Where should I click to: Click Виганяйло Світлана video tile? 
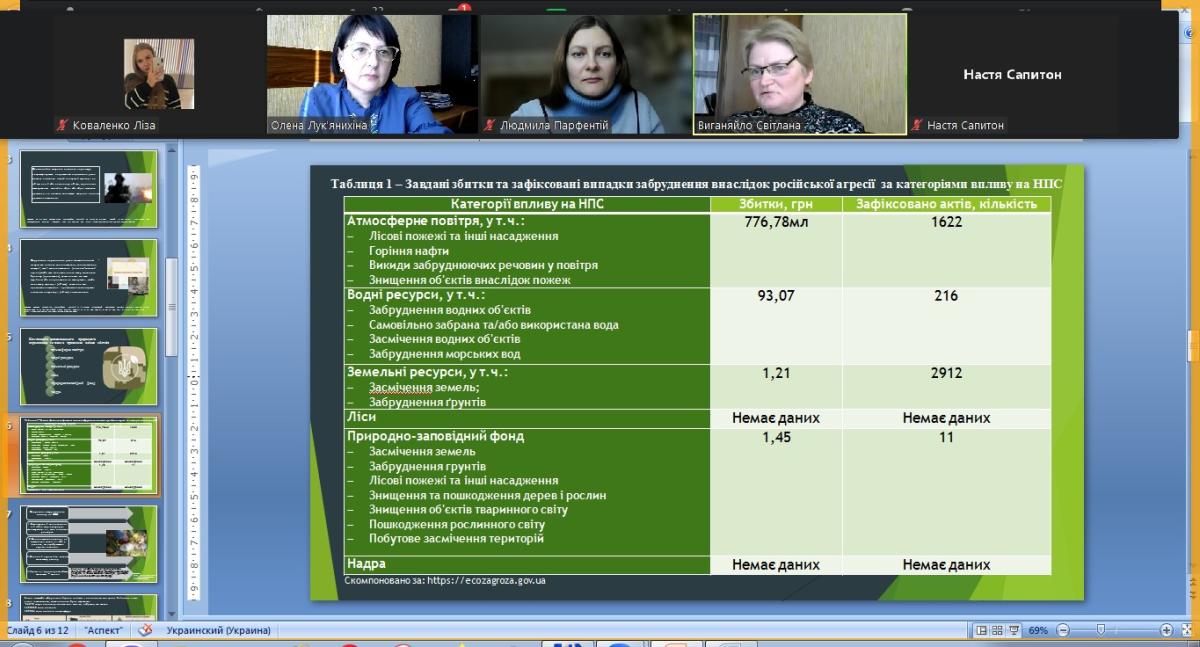[800, 74]
